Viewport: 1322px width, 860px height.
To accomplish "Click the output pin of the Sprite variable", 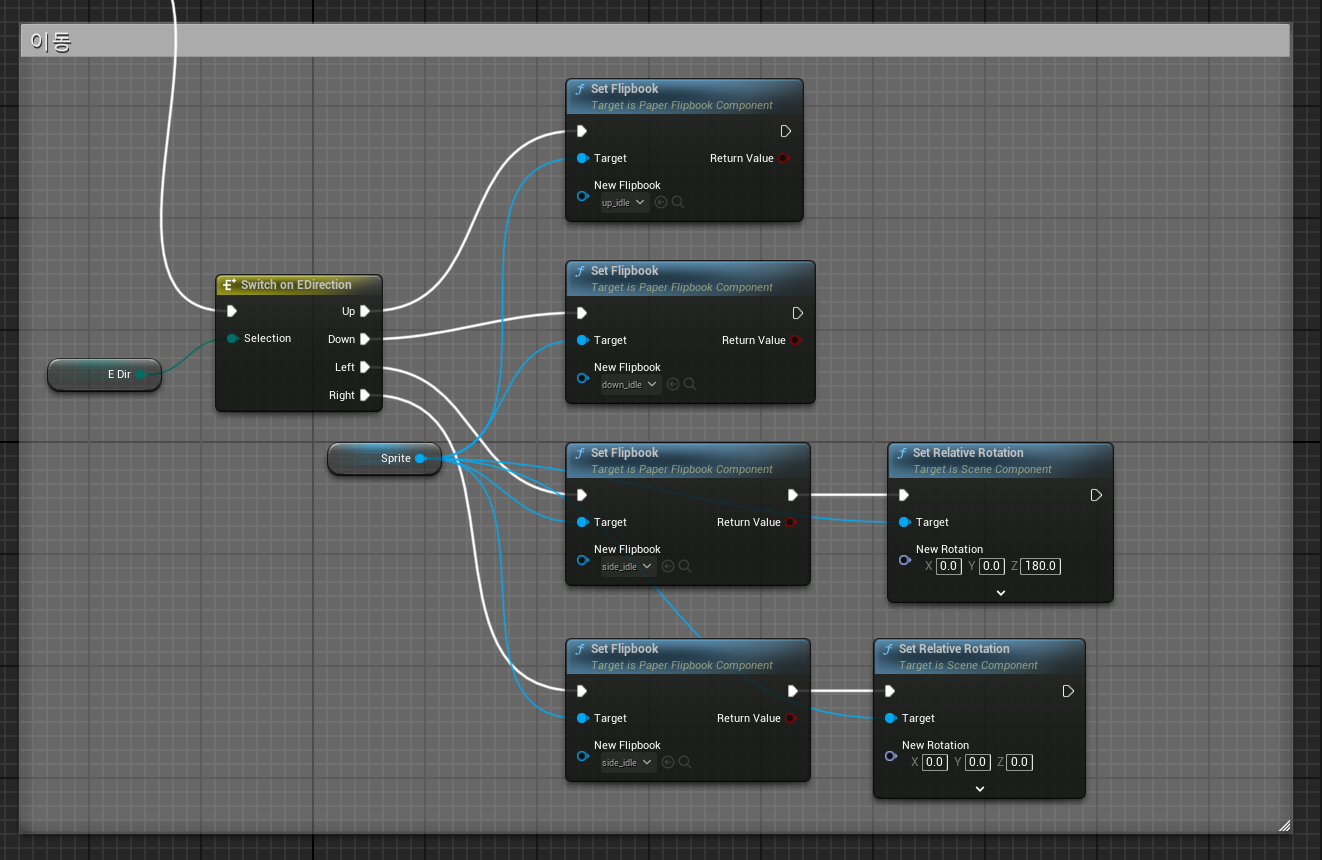I will (x=420, y=458).
